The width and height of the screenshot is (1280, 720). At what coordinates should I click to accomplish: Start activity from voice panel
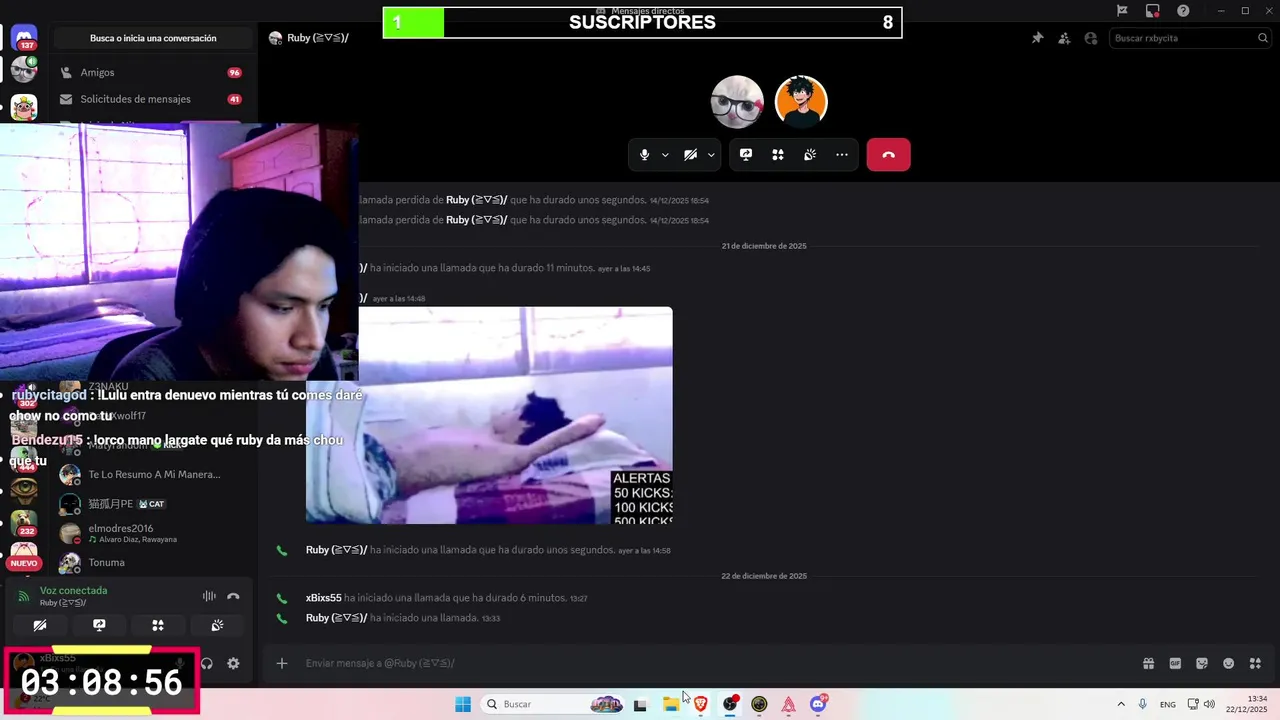tap(158, 625)
